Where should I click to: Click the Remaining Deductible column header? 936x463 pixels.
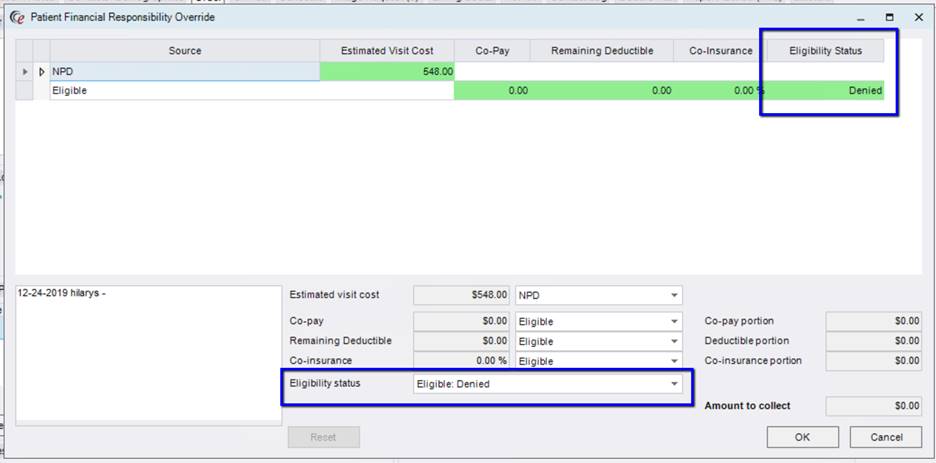click(601, 51)
